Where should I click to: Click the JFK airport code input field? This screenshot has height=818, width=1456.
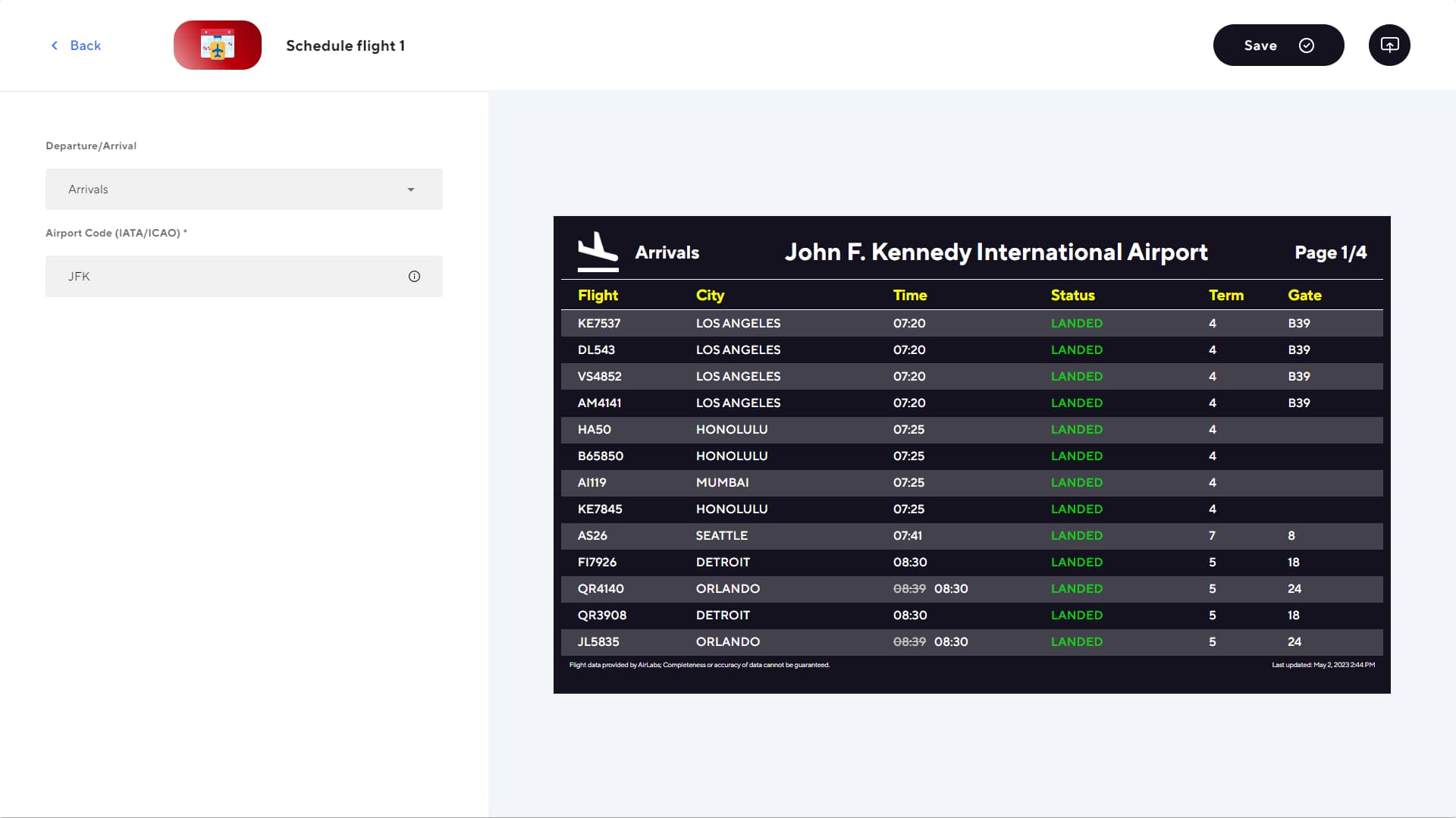(227, 277)
